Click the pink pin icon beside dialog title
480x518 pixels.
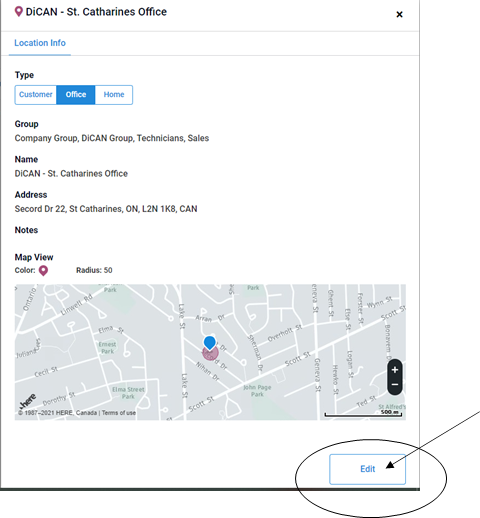(x=19, y=12)
